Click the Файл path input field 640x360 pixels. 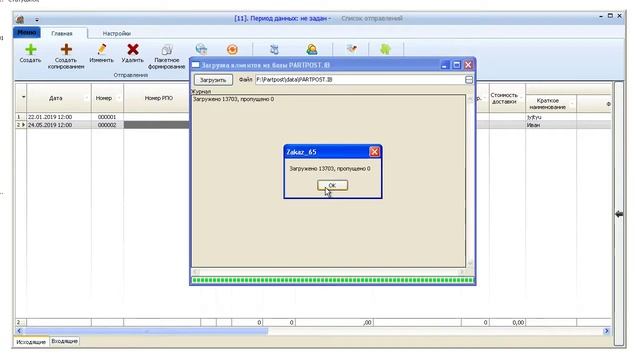pyautogui.click(x=360, y=80)
